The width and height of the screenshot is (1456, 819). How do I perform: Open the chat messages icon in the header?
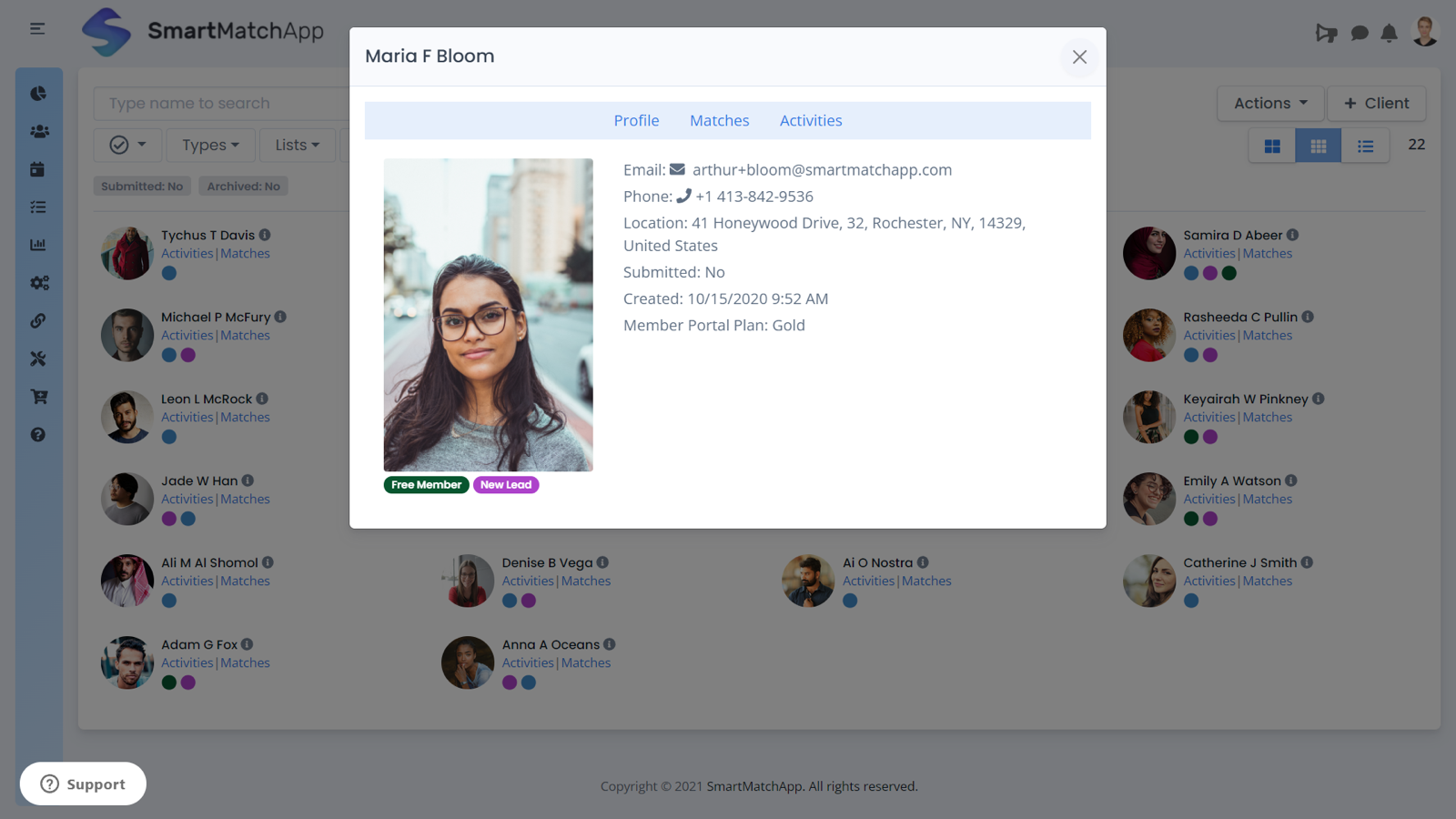[x=1359, y=33]
